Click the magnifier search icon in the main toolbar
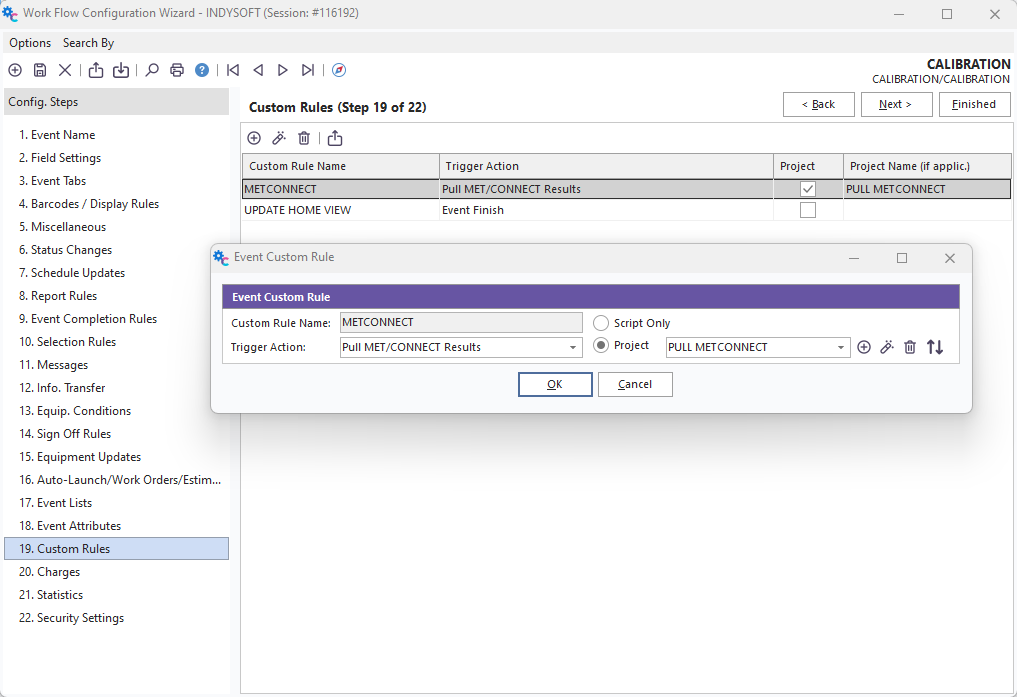 click(x=152, y=70)
